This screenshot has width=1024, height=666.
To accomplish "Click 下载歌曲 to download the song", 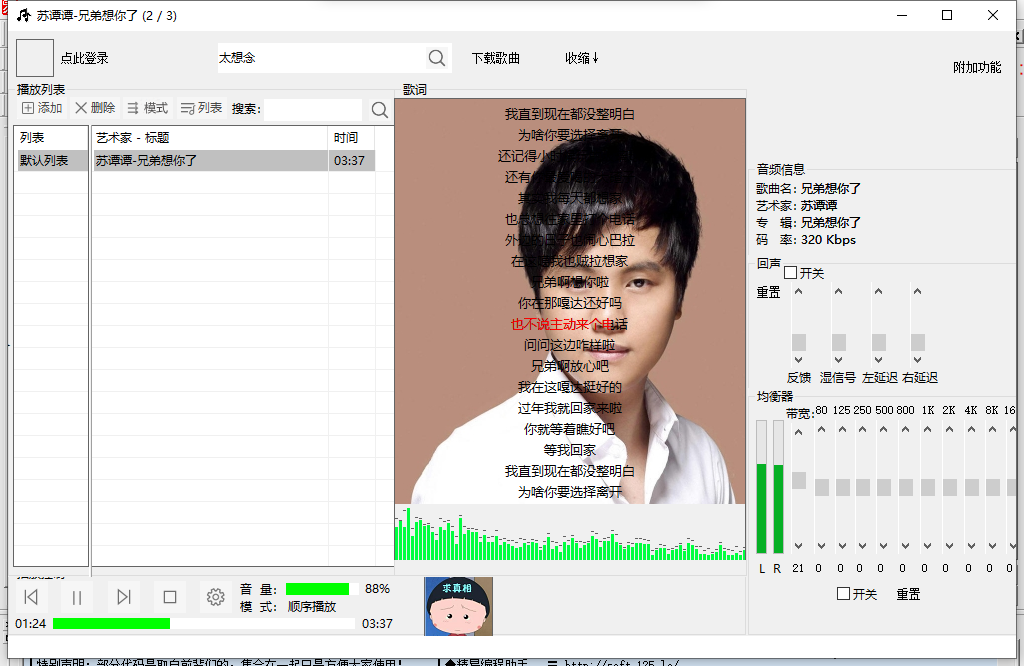I will click(495, 58).
